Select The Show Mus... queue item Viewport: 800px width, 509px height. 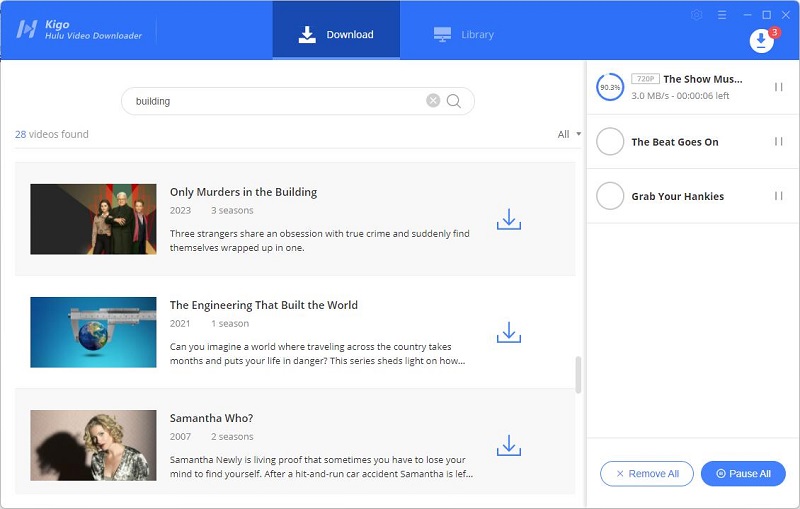[693, 87]
